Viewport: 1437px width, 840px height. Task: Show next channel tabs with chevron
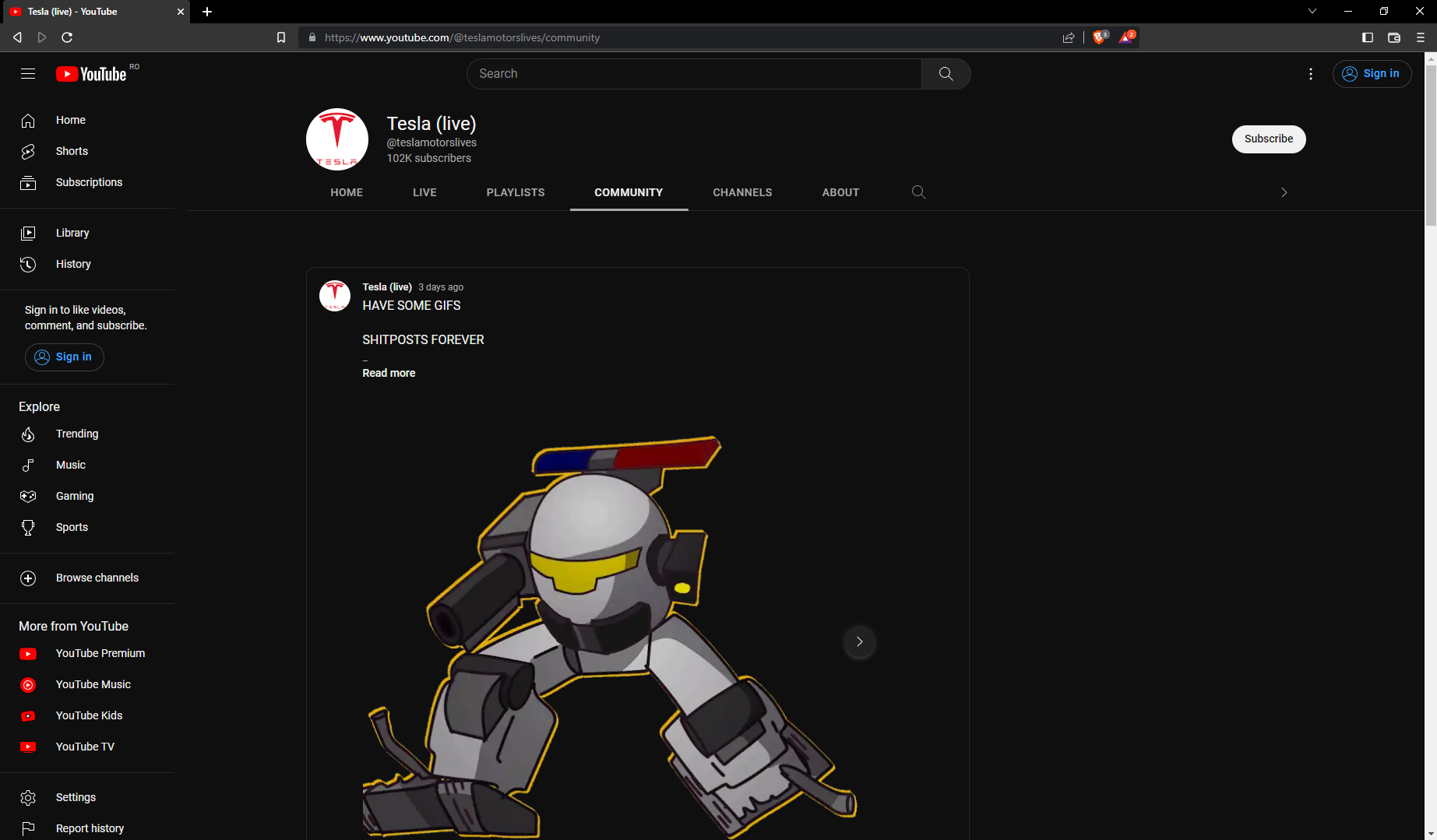click(1284, 192)
